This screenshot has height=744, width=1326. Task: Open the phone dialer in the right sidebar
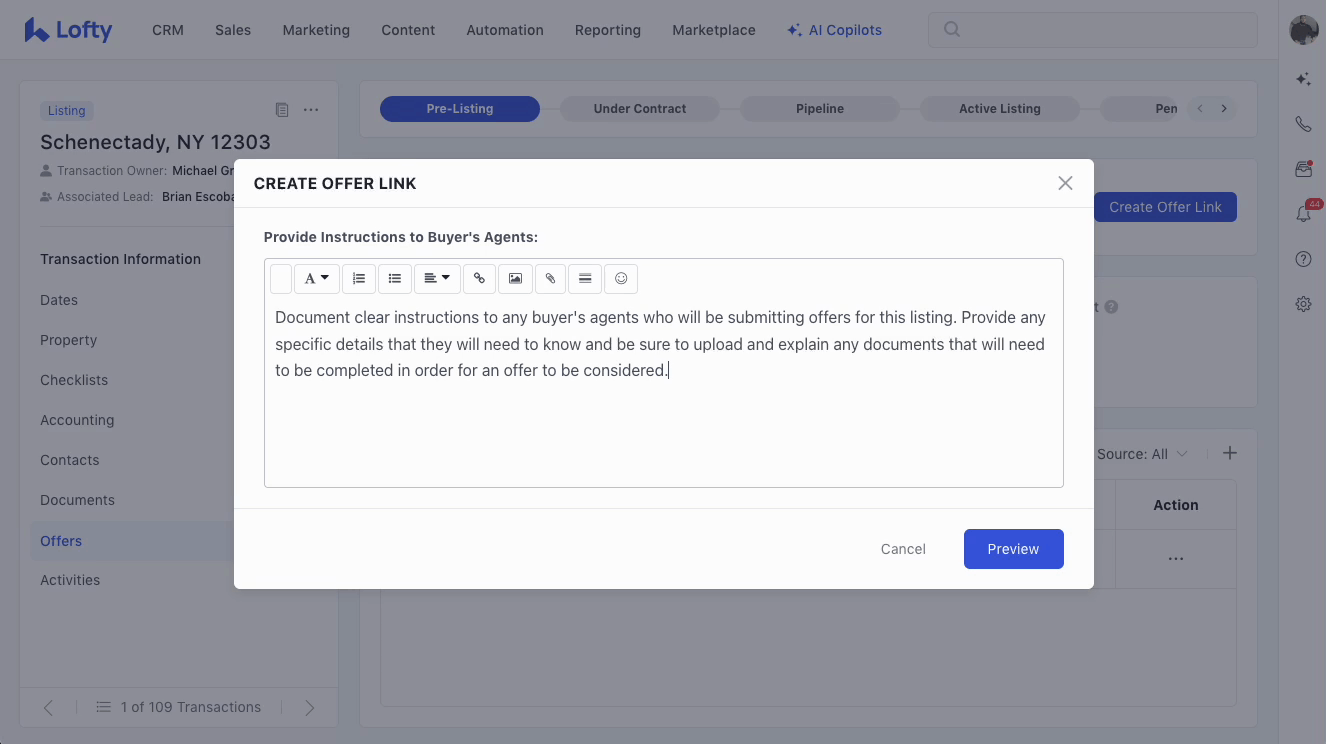[x=1303, y=124]
